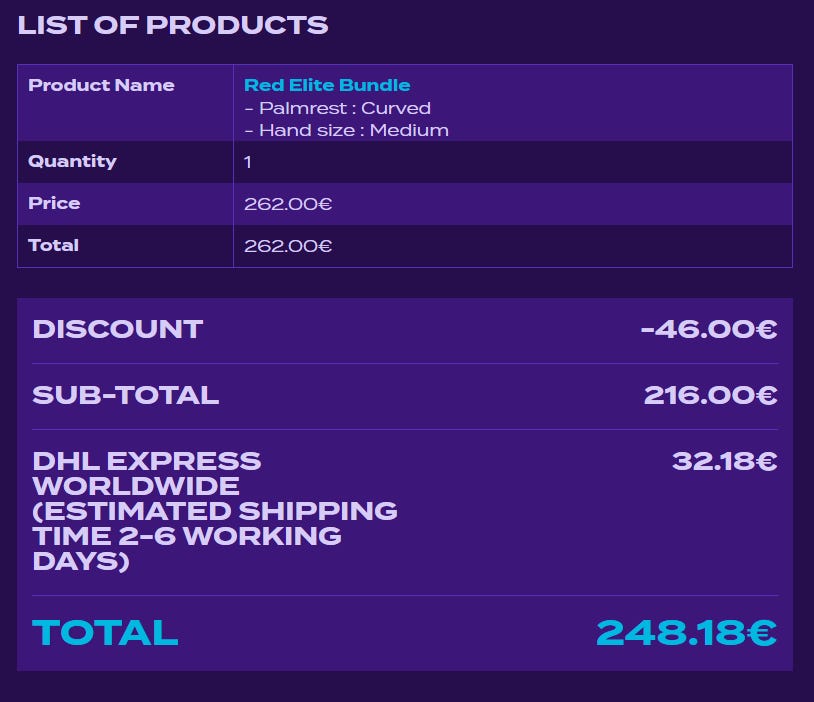Screen dimensions: 814x702
Task: Click the 248.18€ grand total
Action: (686, 632)
